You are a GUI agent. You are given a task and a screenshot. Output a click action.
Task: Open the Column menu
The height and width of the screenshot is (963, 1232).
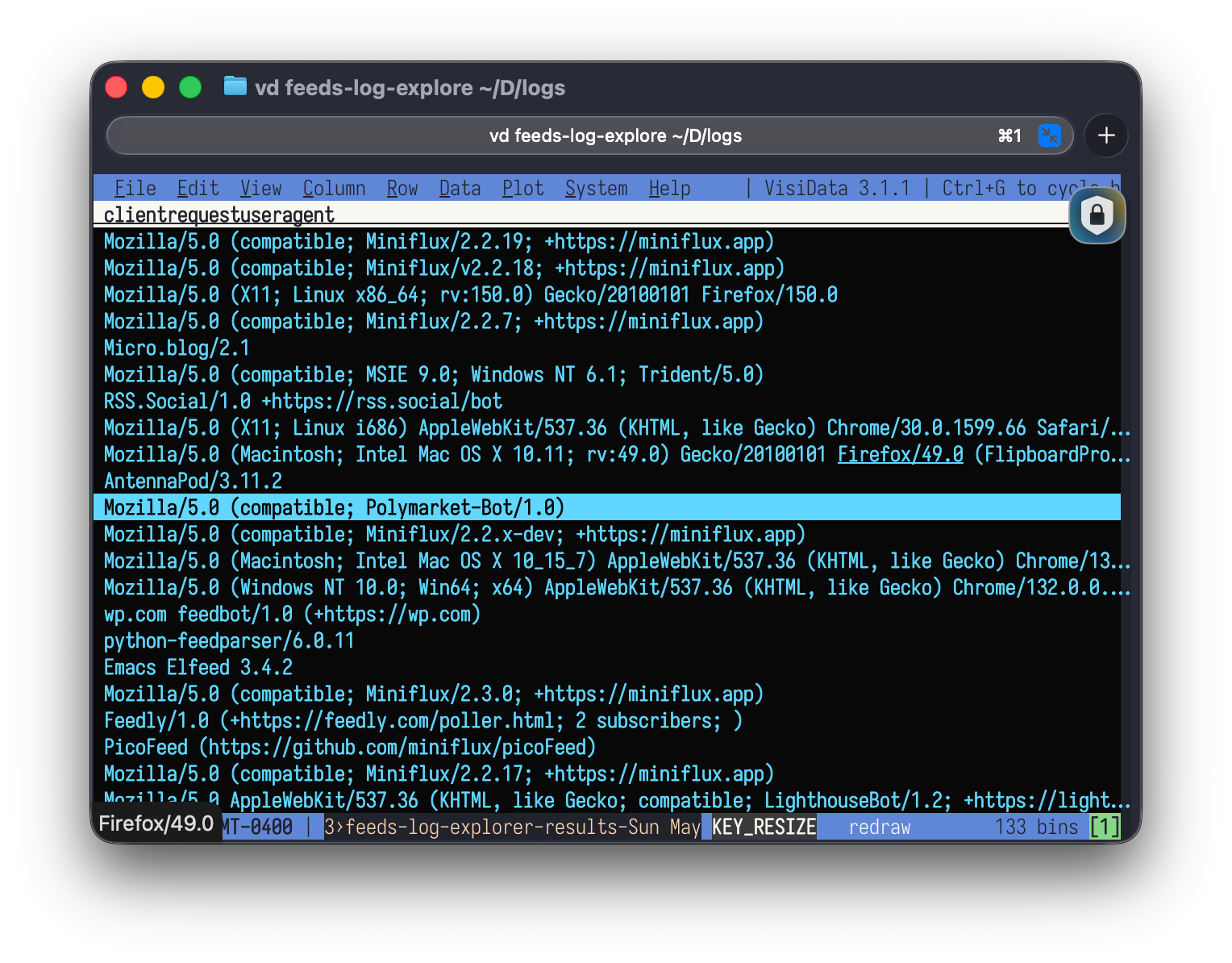(334, 189)
